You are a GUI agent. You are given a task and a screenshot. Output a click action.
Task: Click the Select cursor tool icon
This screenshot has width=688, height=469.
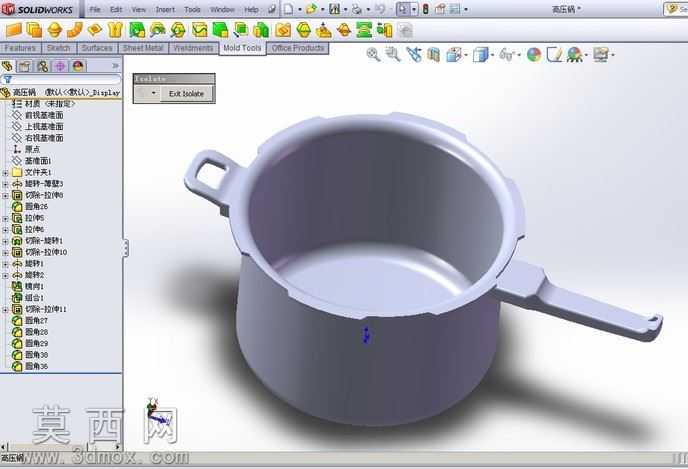[402, 9]
